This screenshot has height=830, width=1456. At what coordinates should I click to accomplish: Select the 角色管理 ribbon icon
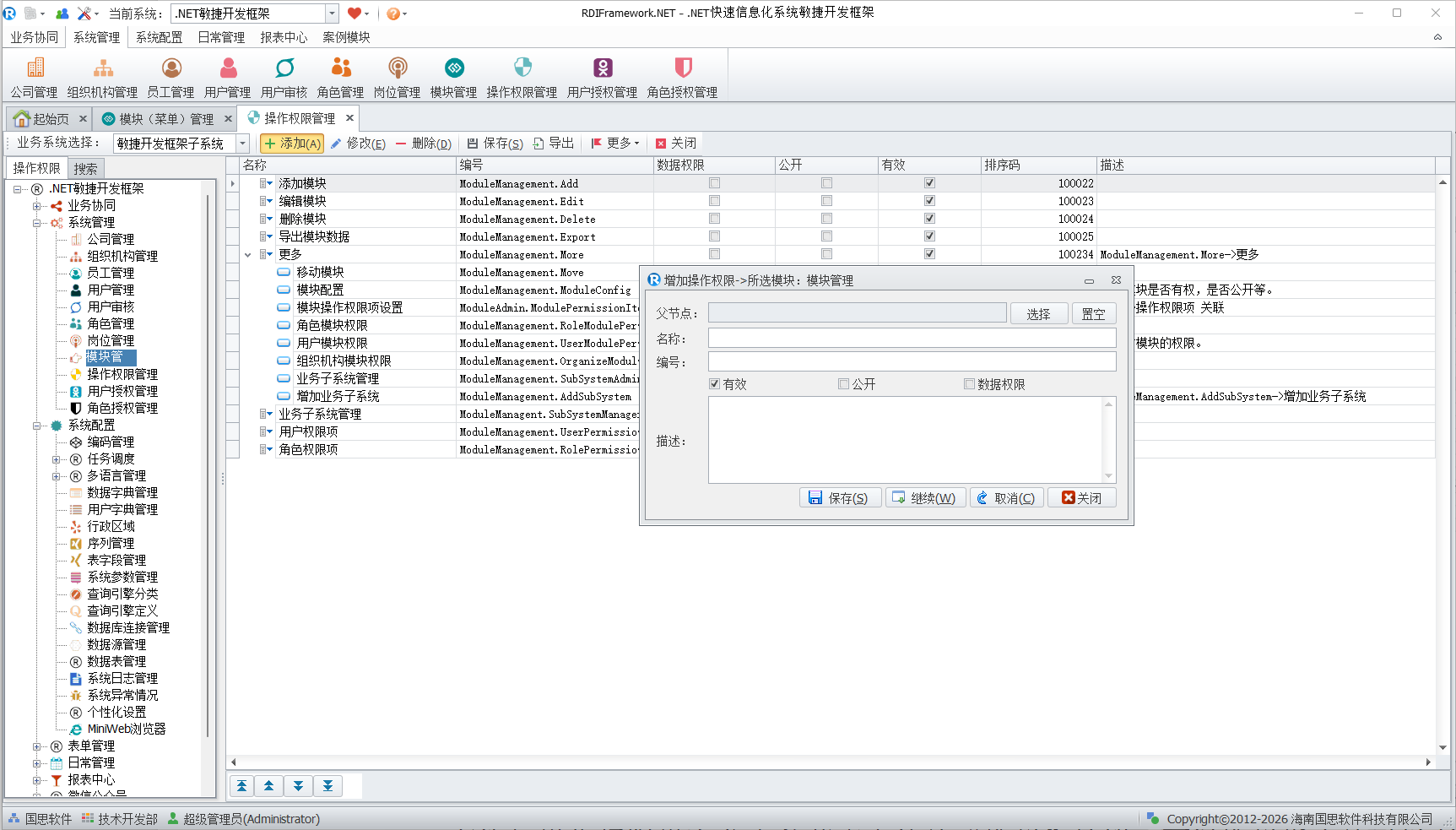coord(340,78)
